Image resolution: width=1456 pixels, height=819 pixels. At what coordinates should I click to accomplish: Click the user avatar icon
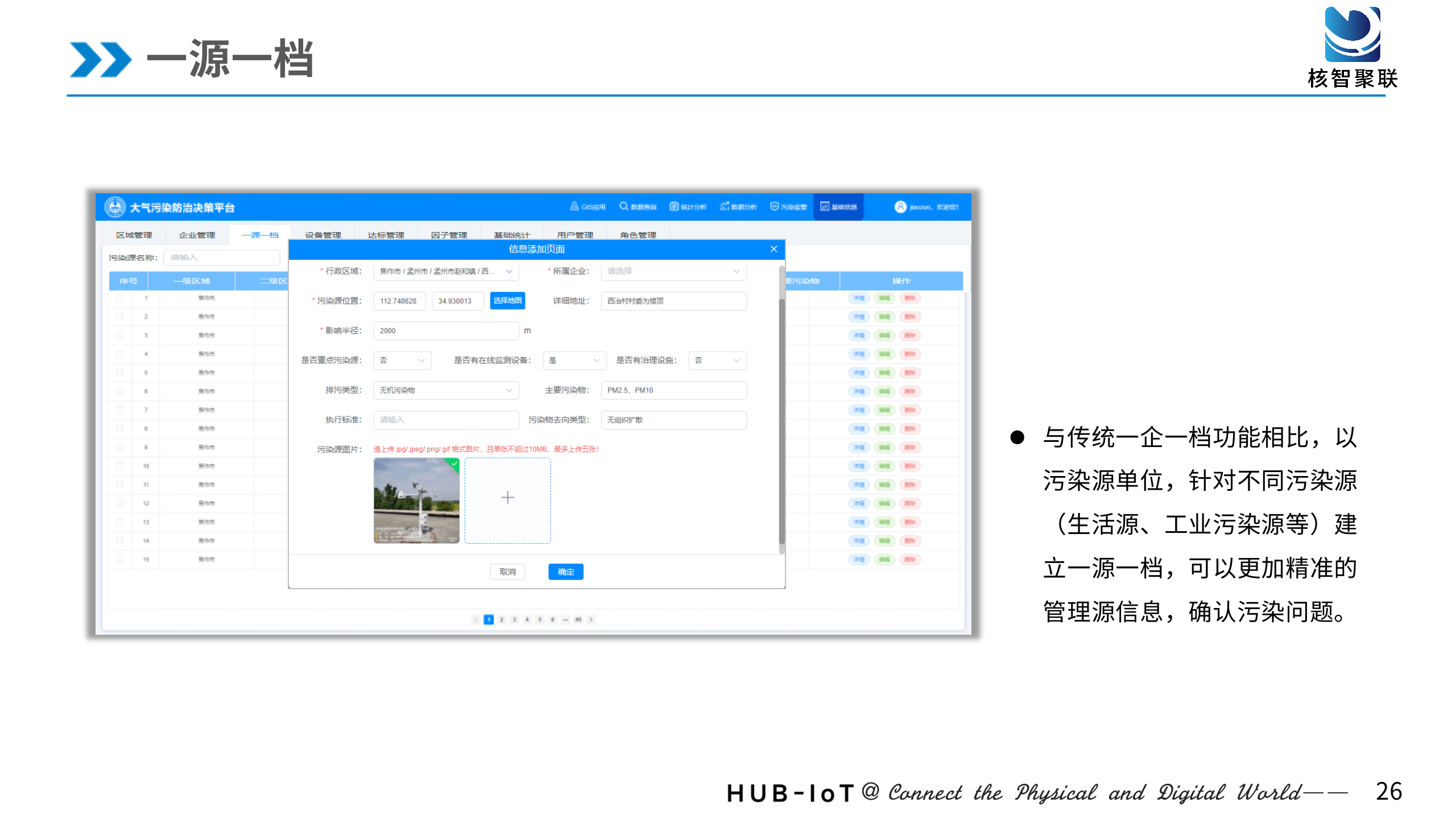coord(900,207)
